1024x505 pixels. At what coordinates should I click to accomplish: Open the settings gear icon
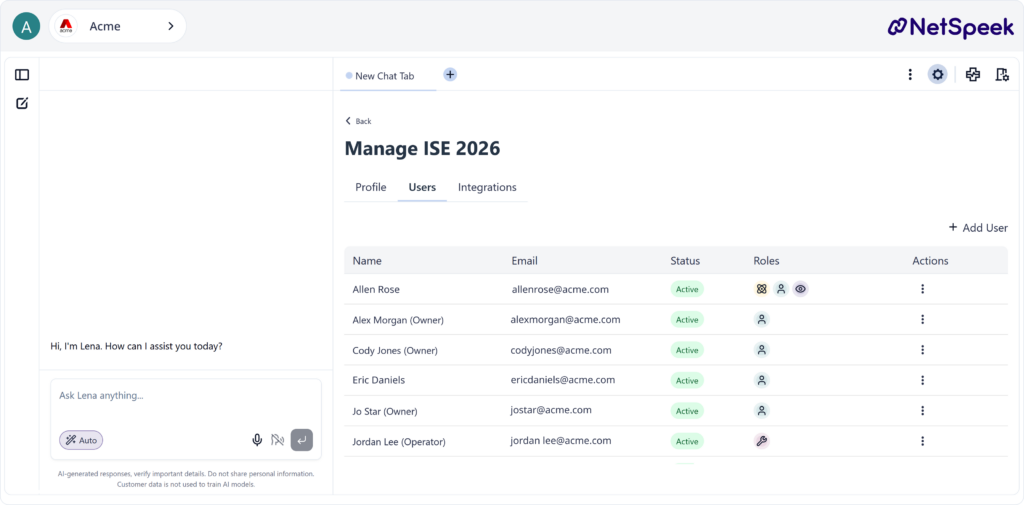937,75
